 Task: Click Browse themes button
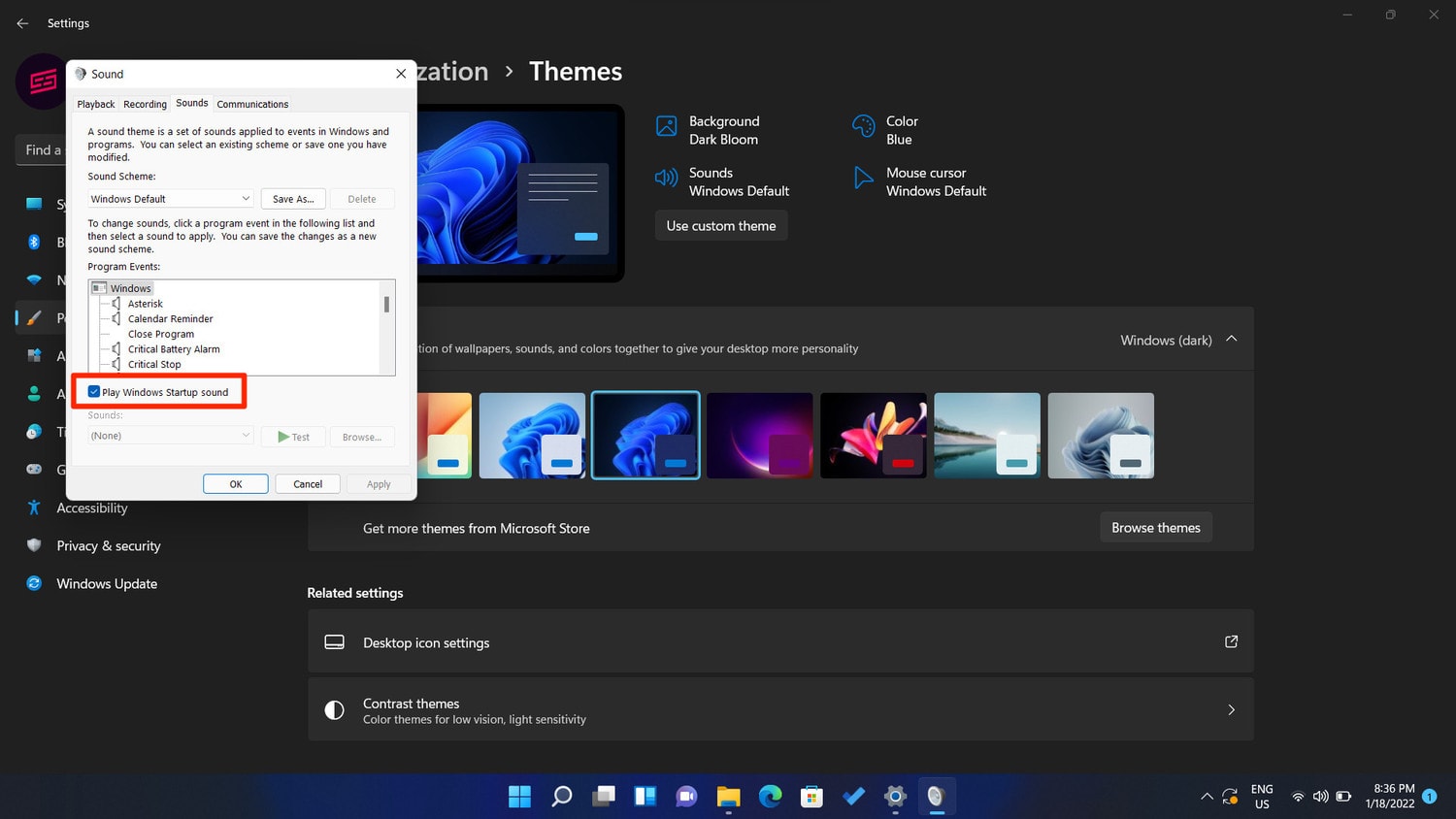pyautogui.click(x=1156, y=528)
